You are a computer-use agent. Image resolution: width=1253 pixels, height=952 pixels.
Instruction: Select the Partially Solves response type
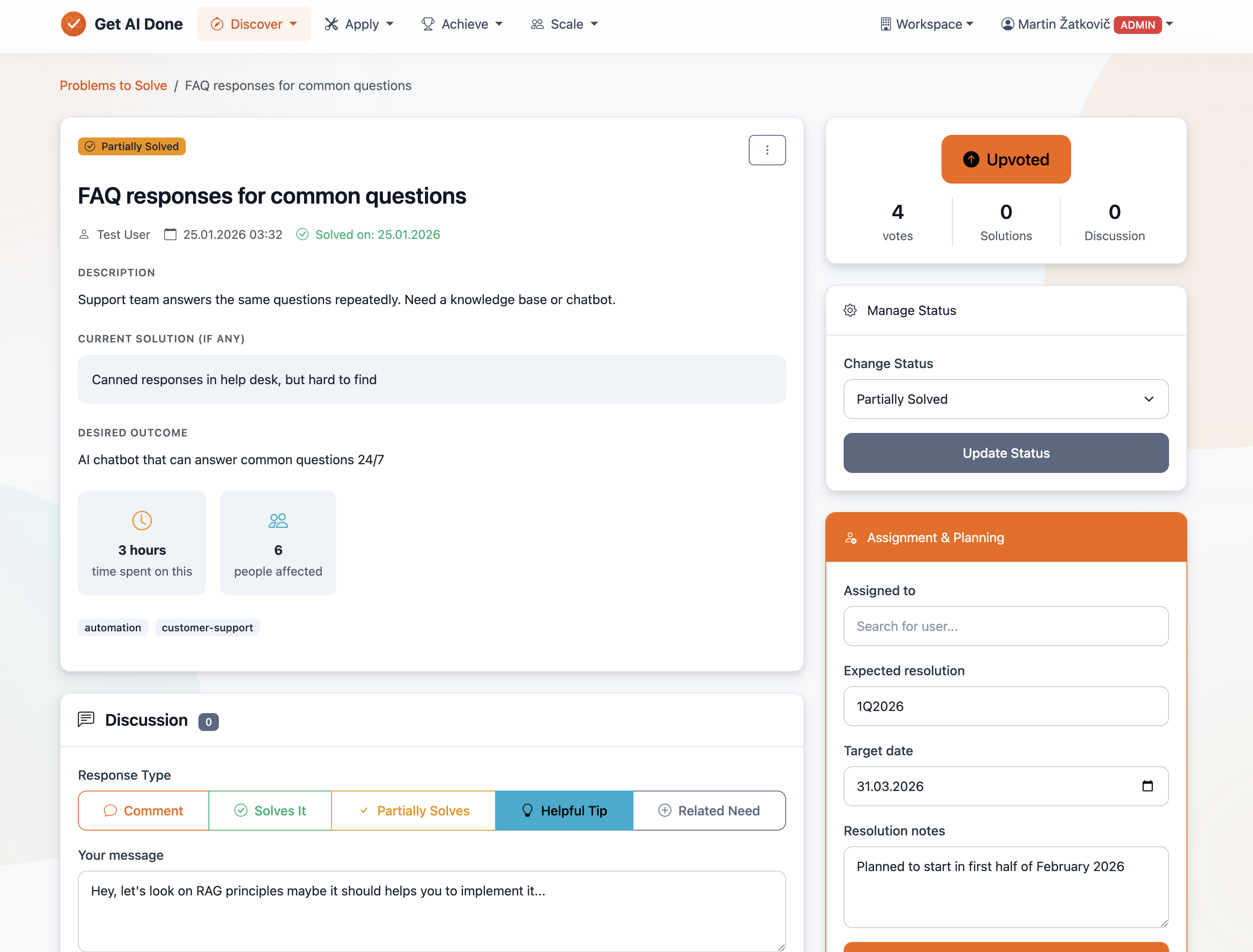[x=413, y=811]
